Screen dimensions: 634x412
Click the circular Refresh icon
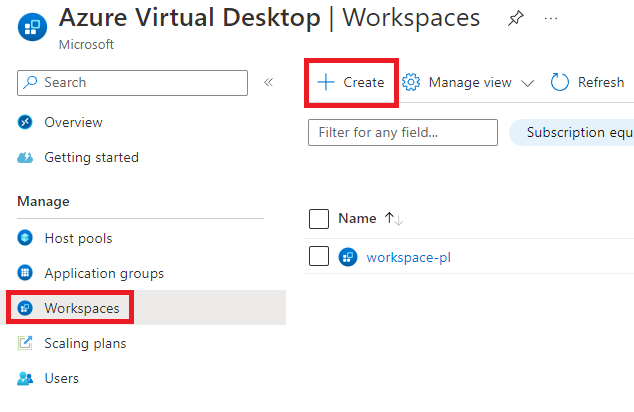tap(560, 82)
